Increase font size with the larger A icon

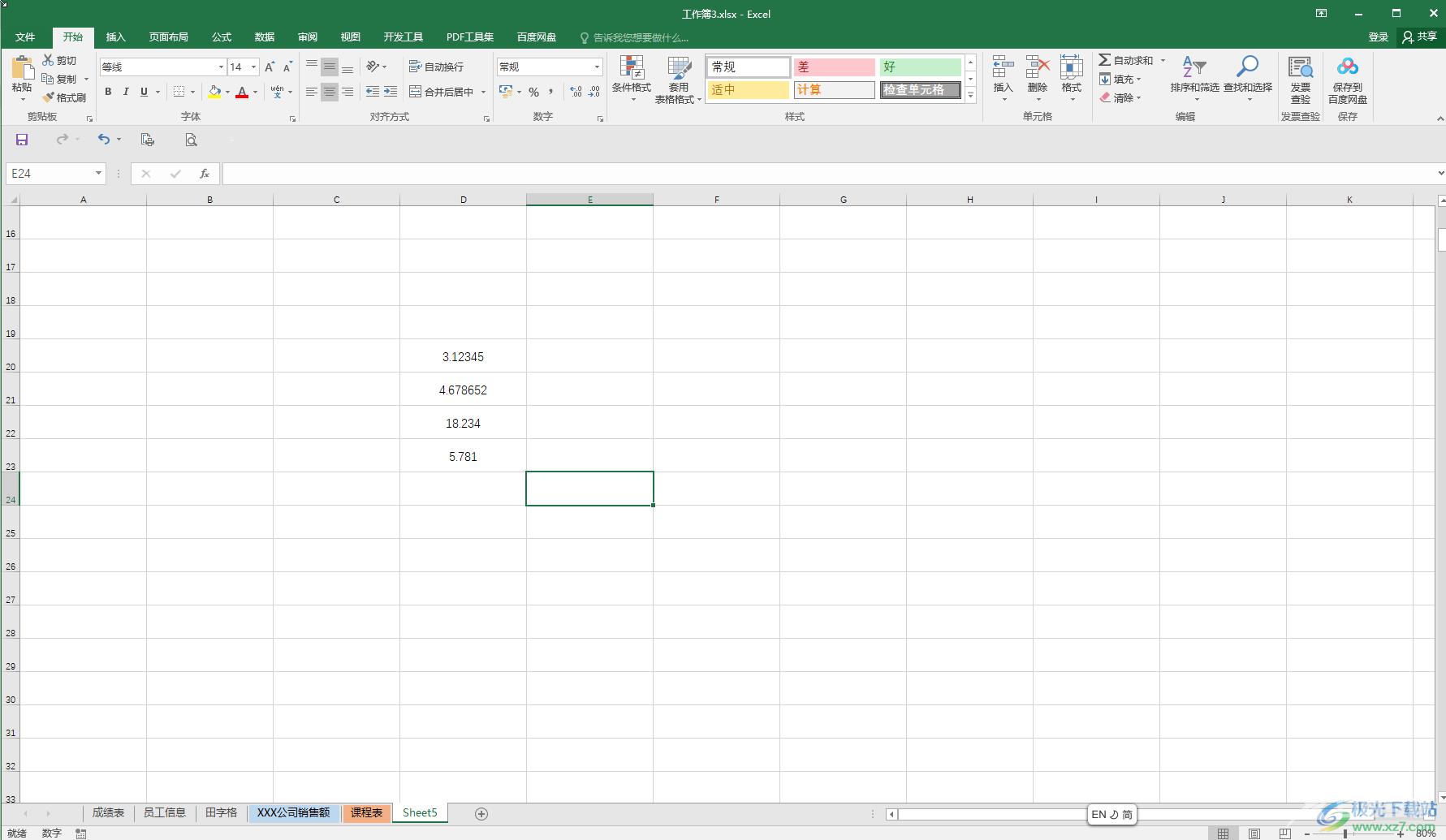pyautogui.click(x=270, y=67)
